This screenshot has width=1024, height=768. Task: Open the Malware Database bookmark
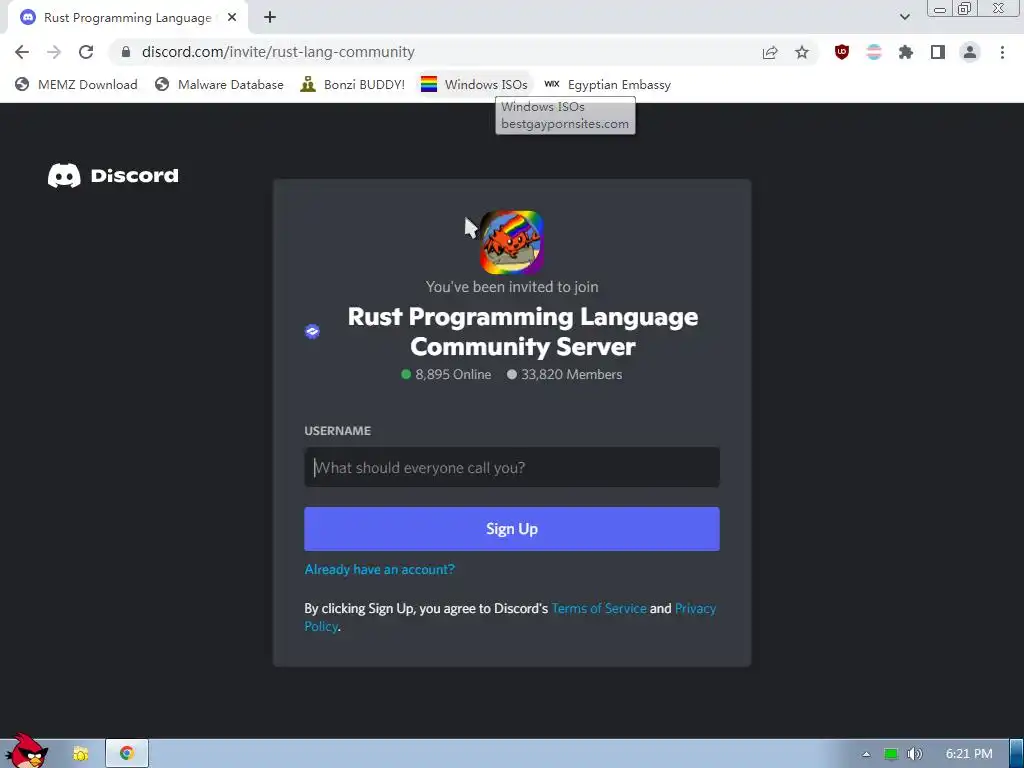[219, 85]
